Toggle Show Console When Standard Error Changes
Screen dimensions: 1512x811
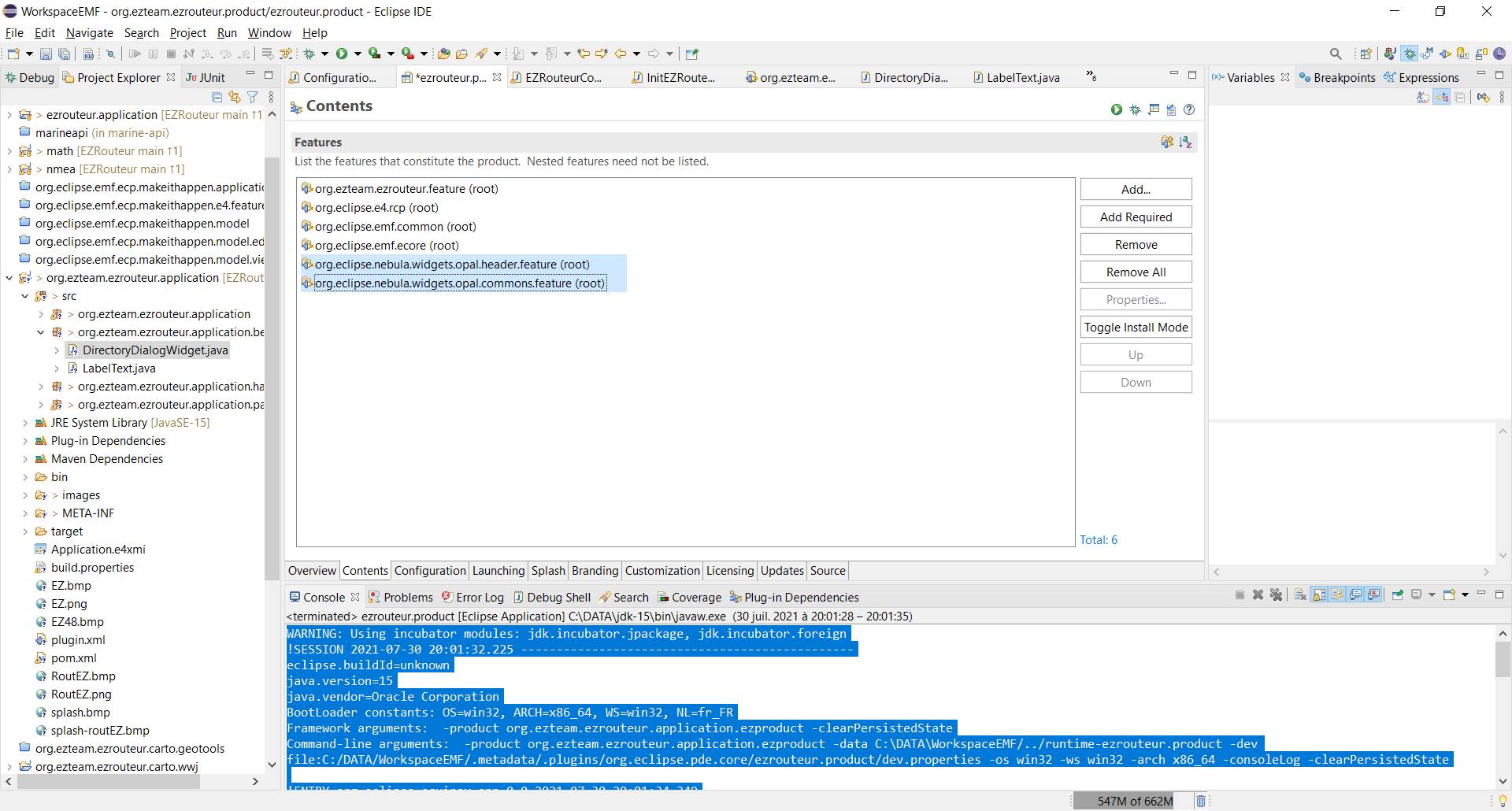(1374, 594)
